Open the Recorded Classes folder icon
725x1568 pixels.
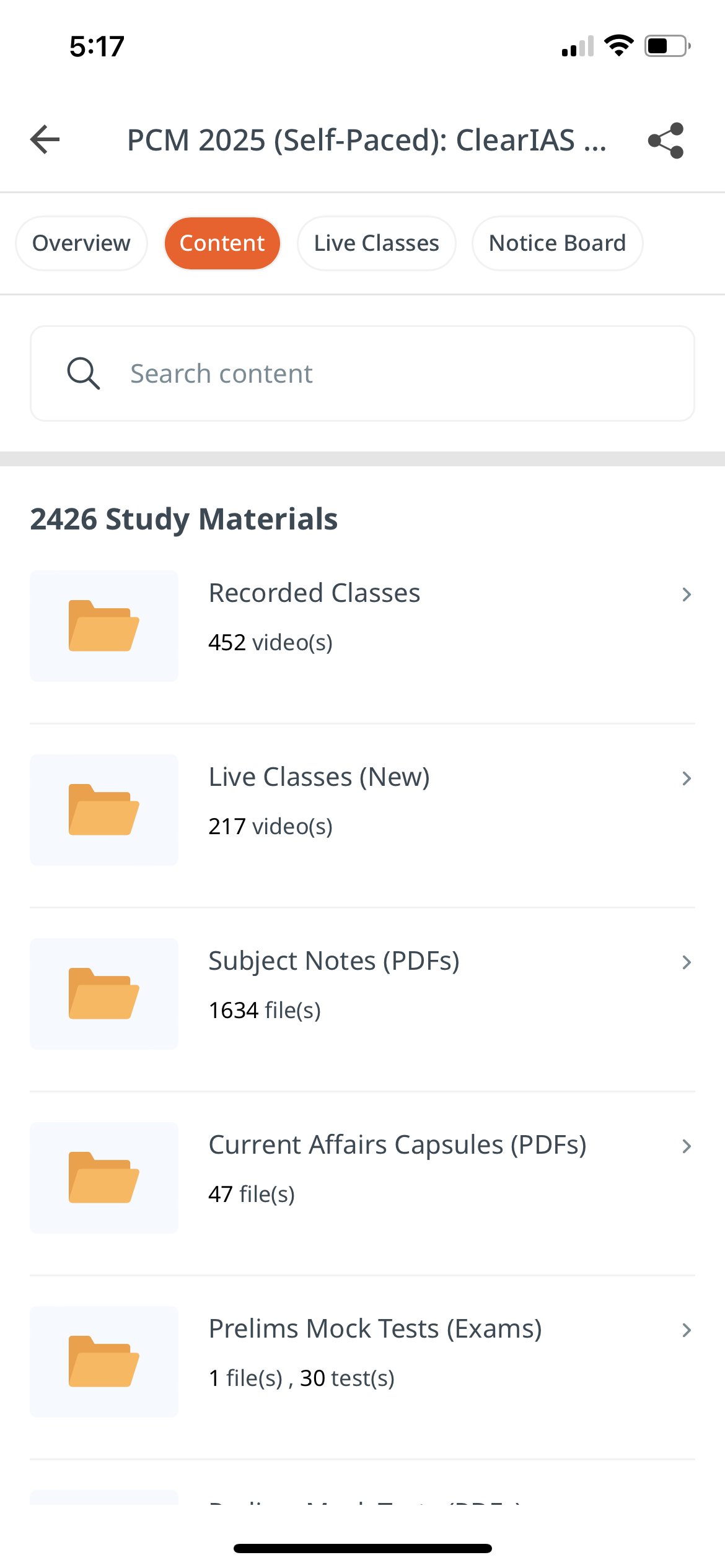click(x=104, y=626)
